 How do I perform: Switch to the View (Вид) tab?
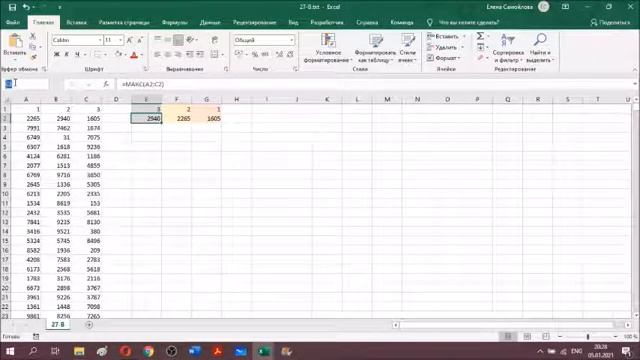point(293,22)
